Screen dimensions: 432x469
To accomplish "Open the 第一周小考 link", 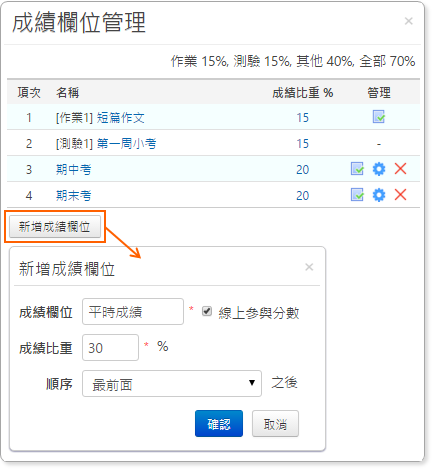I will point(126,144).
